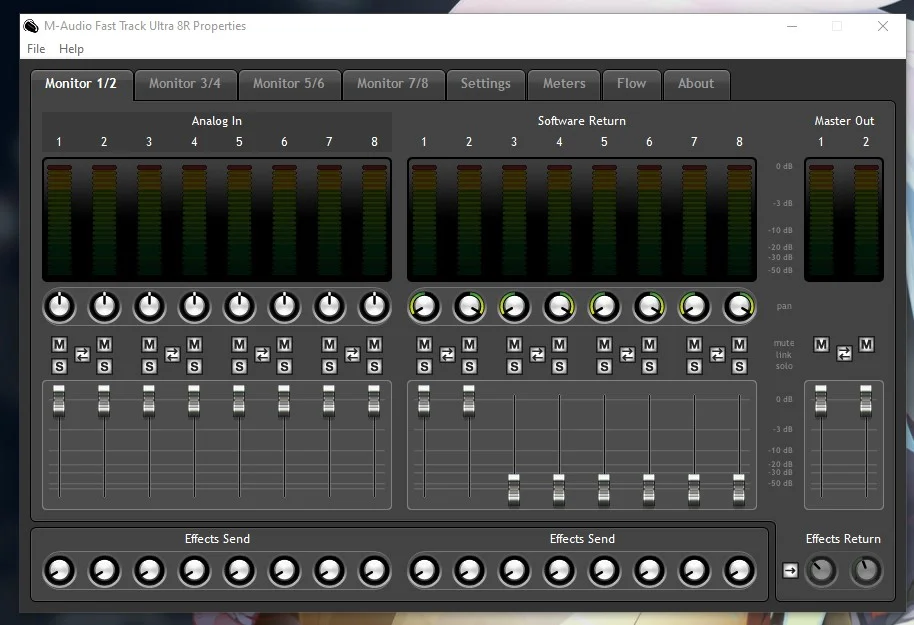Click the pan knob for Software Return 8
This screenshot has height=625, width=914.
[739, 307]
